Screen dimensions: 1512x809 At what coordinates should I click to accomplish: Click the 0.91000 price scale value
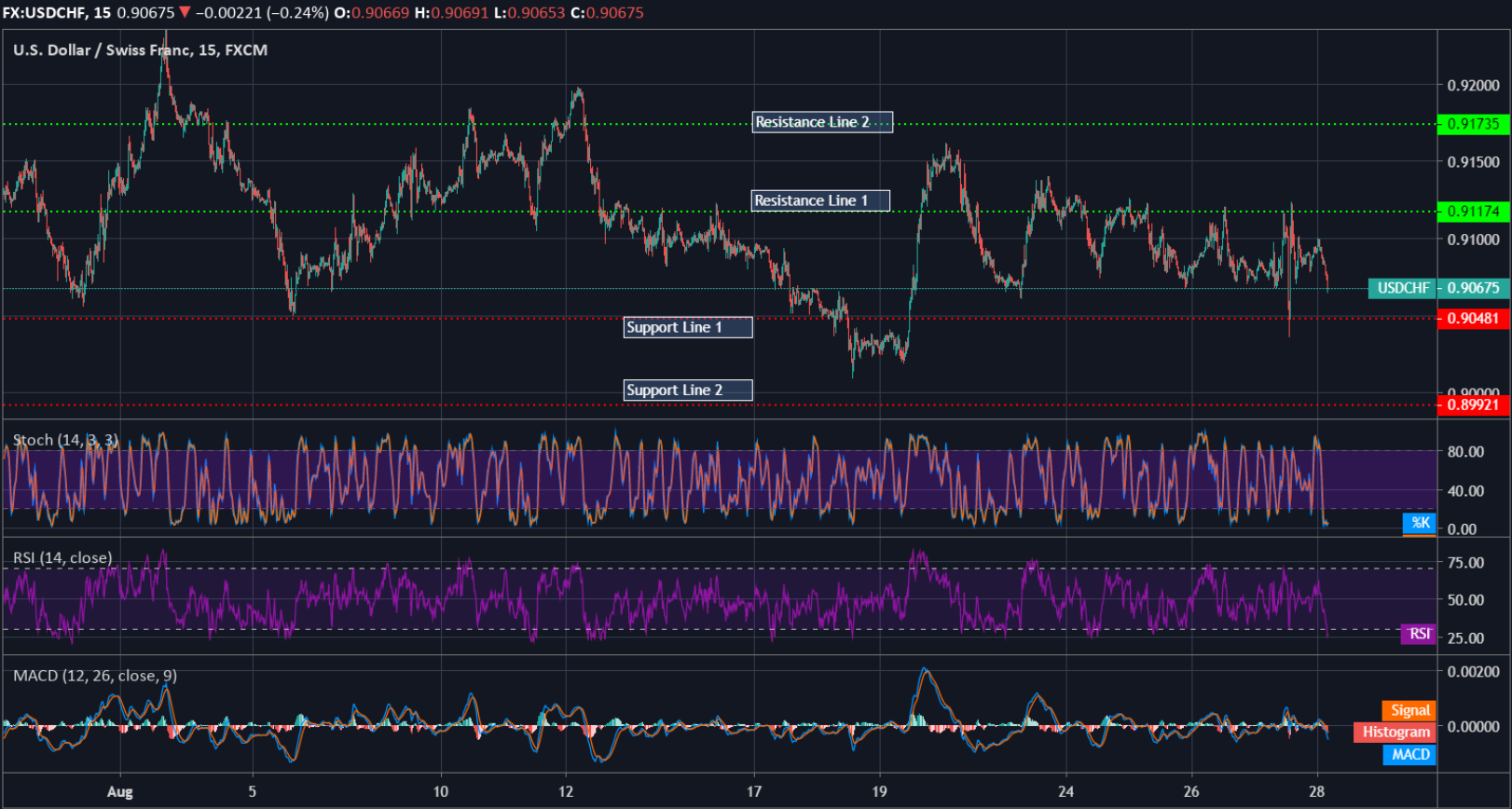pyautogui.click(x=1473, y=240)
